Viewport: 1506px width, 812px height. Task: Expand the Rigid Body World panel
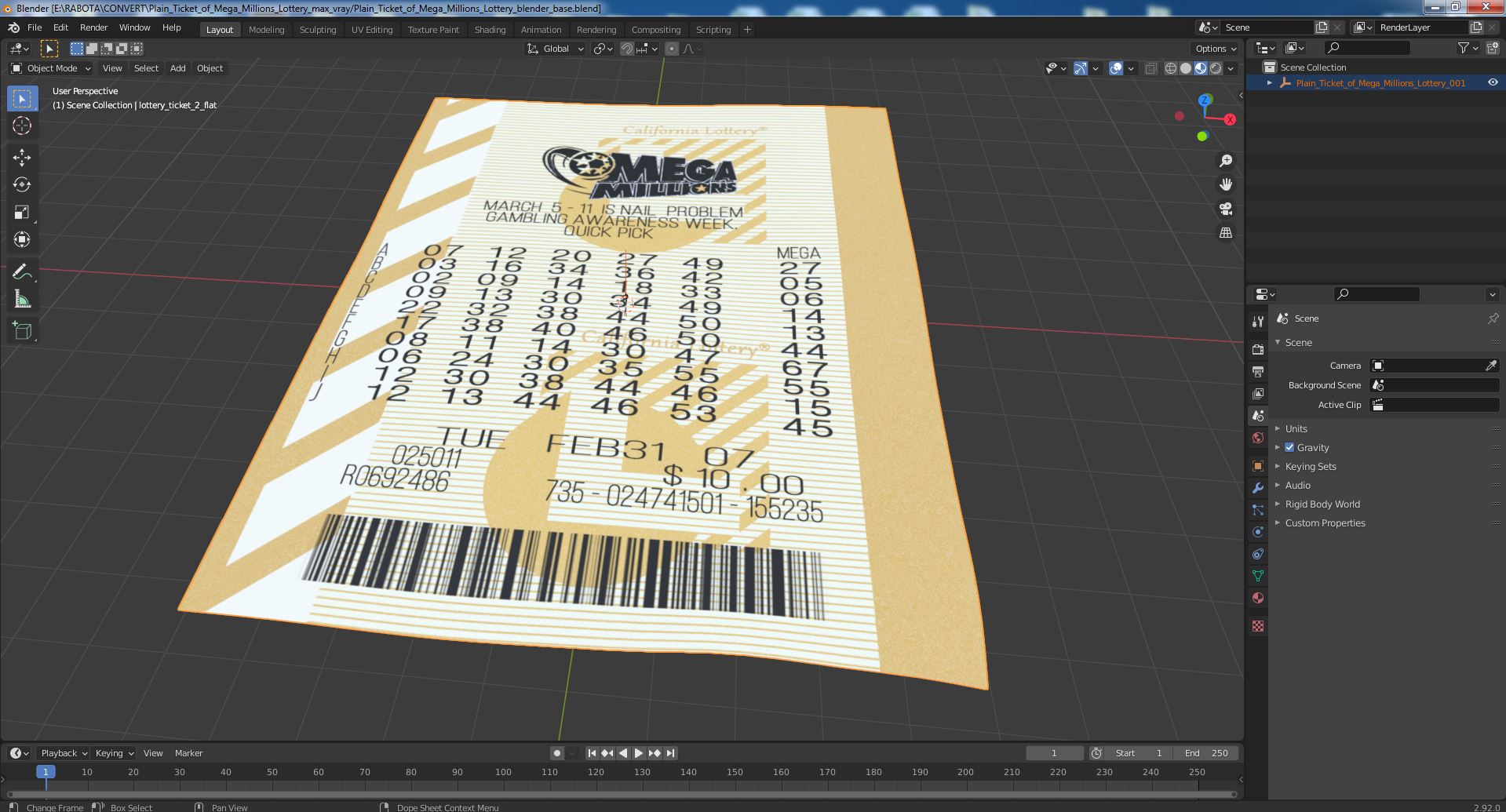click(x=1322, y=504)
